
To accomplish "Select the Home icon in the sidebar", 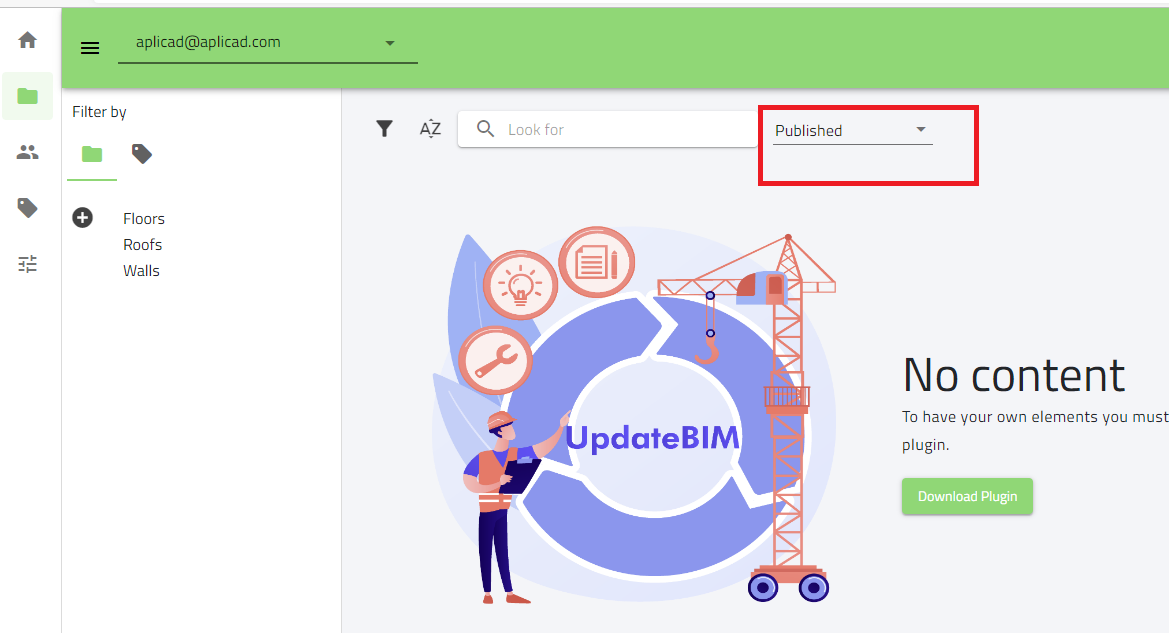I will coord(27,41).
